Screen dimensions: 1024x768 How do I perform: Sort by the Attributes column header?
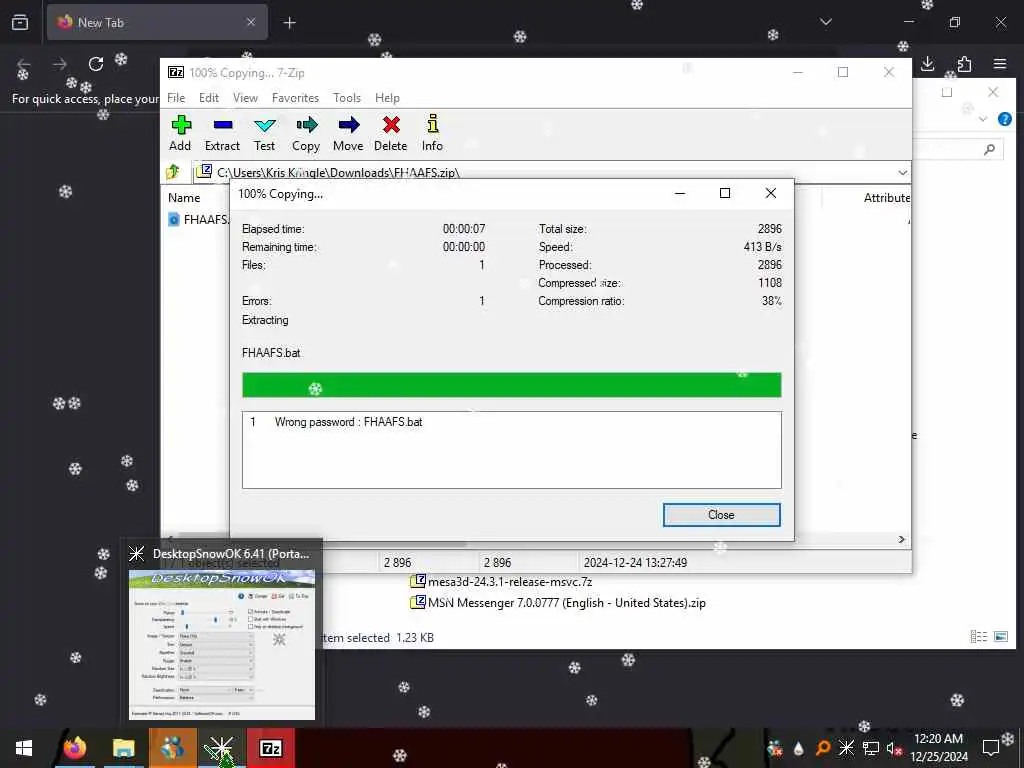[x=885, y=197]
